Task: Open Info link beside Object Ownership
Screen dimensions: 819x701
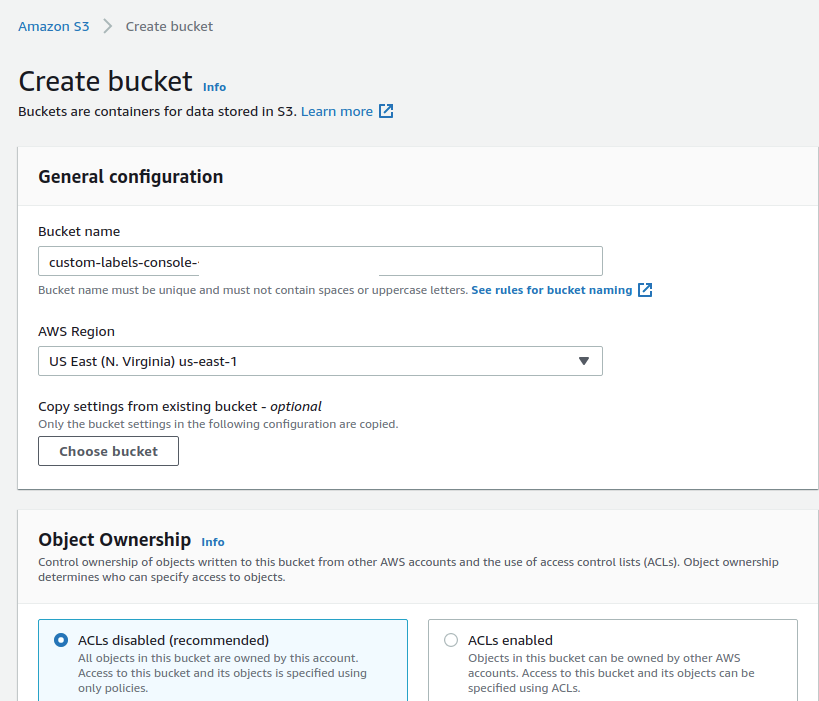Action: pyautogui.click(x=213, y=542)
